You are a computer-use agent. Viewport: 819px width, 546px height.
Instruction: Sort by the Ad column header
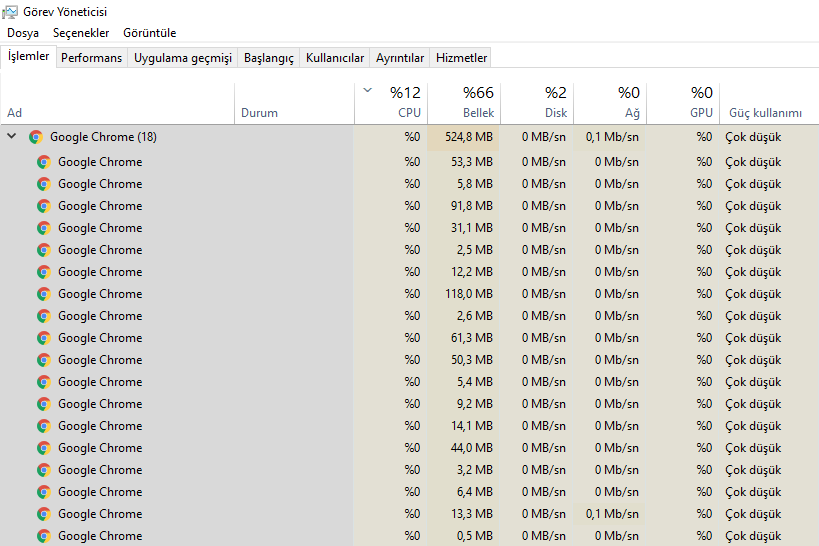118,103
